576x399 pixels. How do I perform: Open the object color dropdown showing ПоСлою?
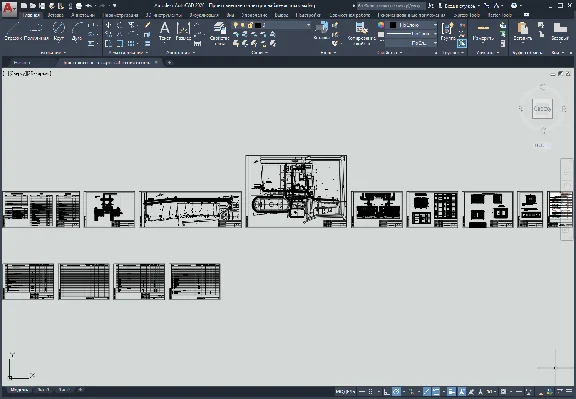click(435, 25)
